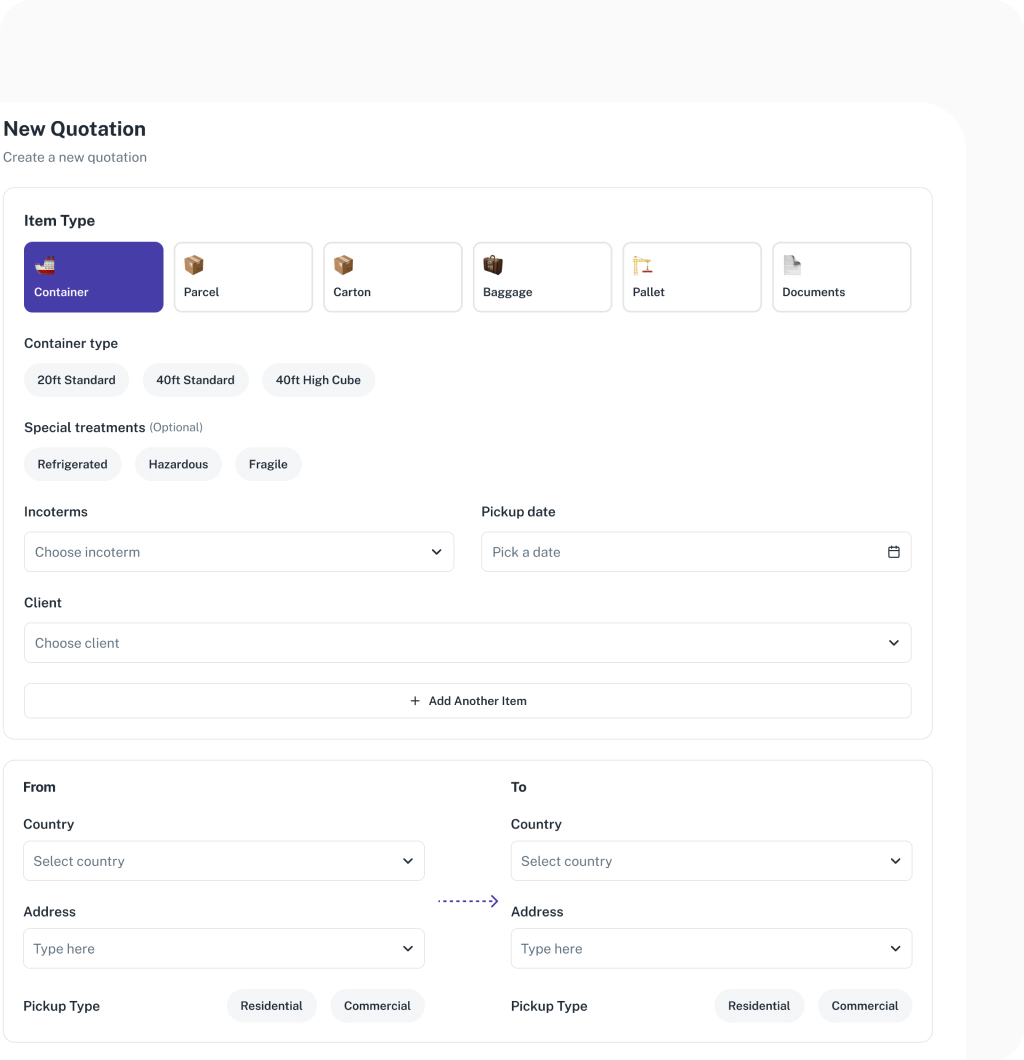Click the Documents page icon

792,264
